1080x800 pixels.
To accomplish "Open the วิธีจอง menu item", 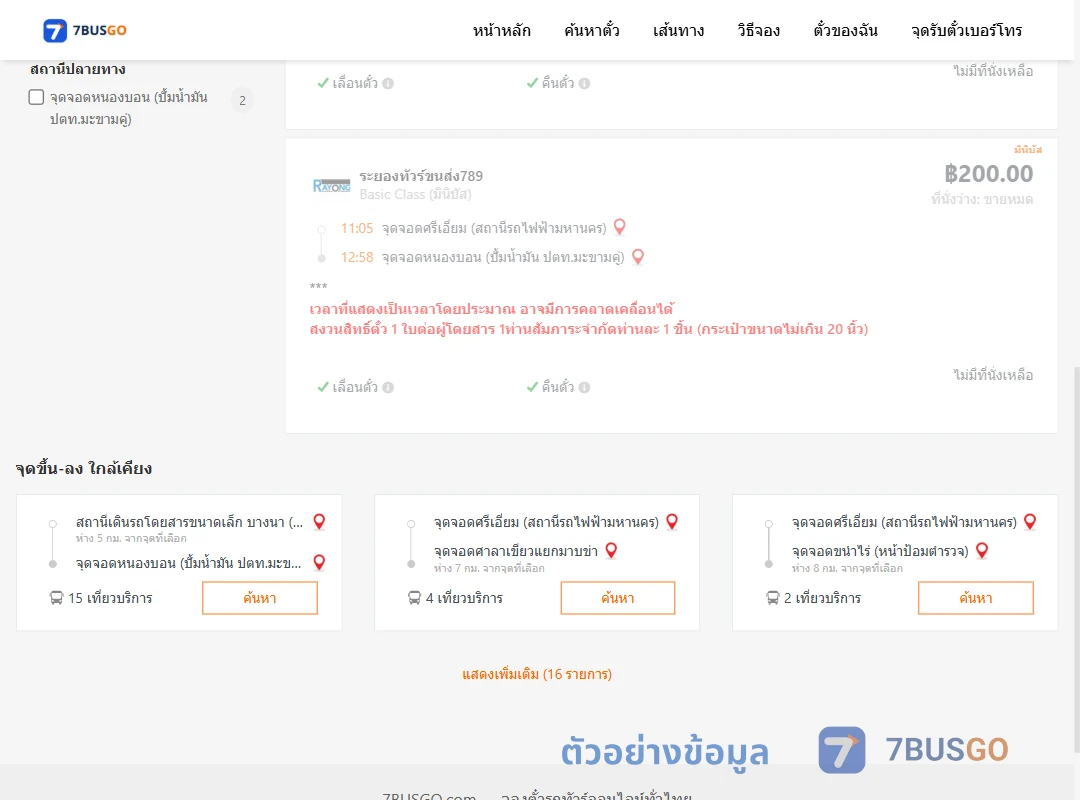I will pos(758,30).
